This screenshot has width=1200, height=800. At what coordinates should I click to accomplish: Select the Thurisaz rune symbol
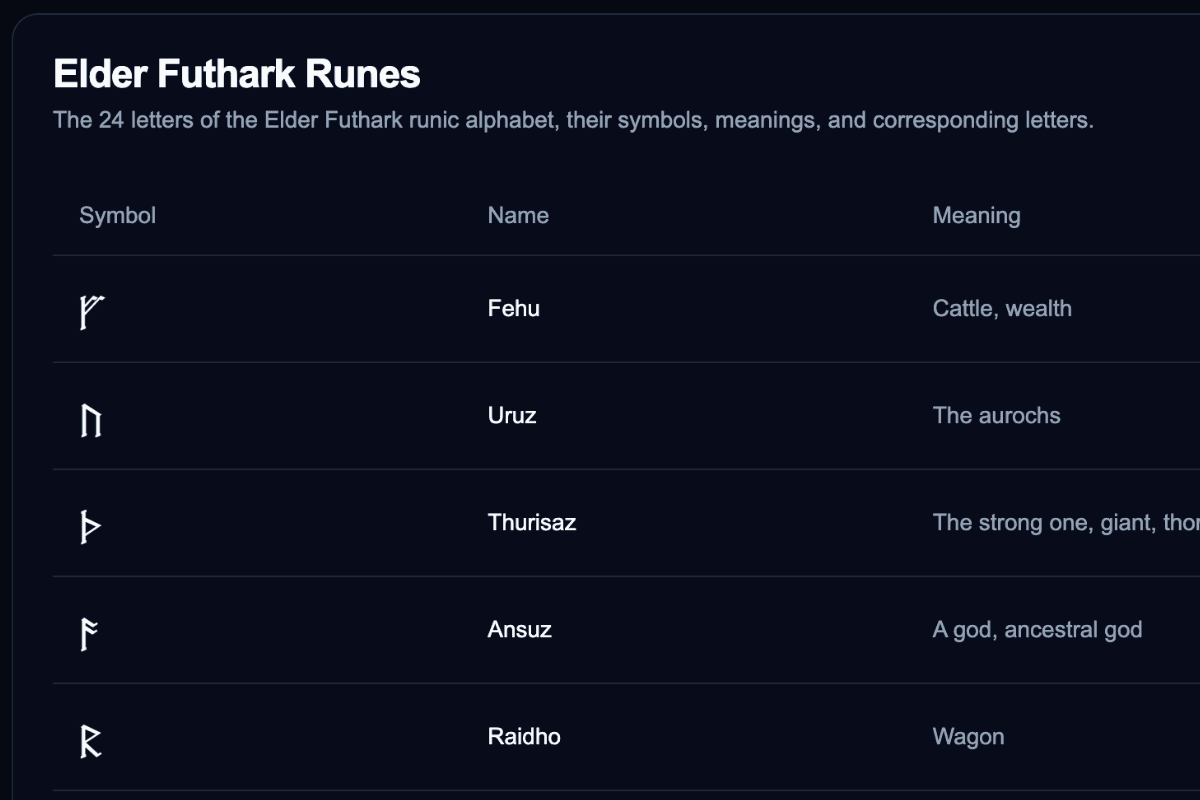pos(90,525)
